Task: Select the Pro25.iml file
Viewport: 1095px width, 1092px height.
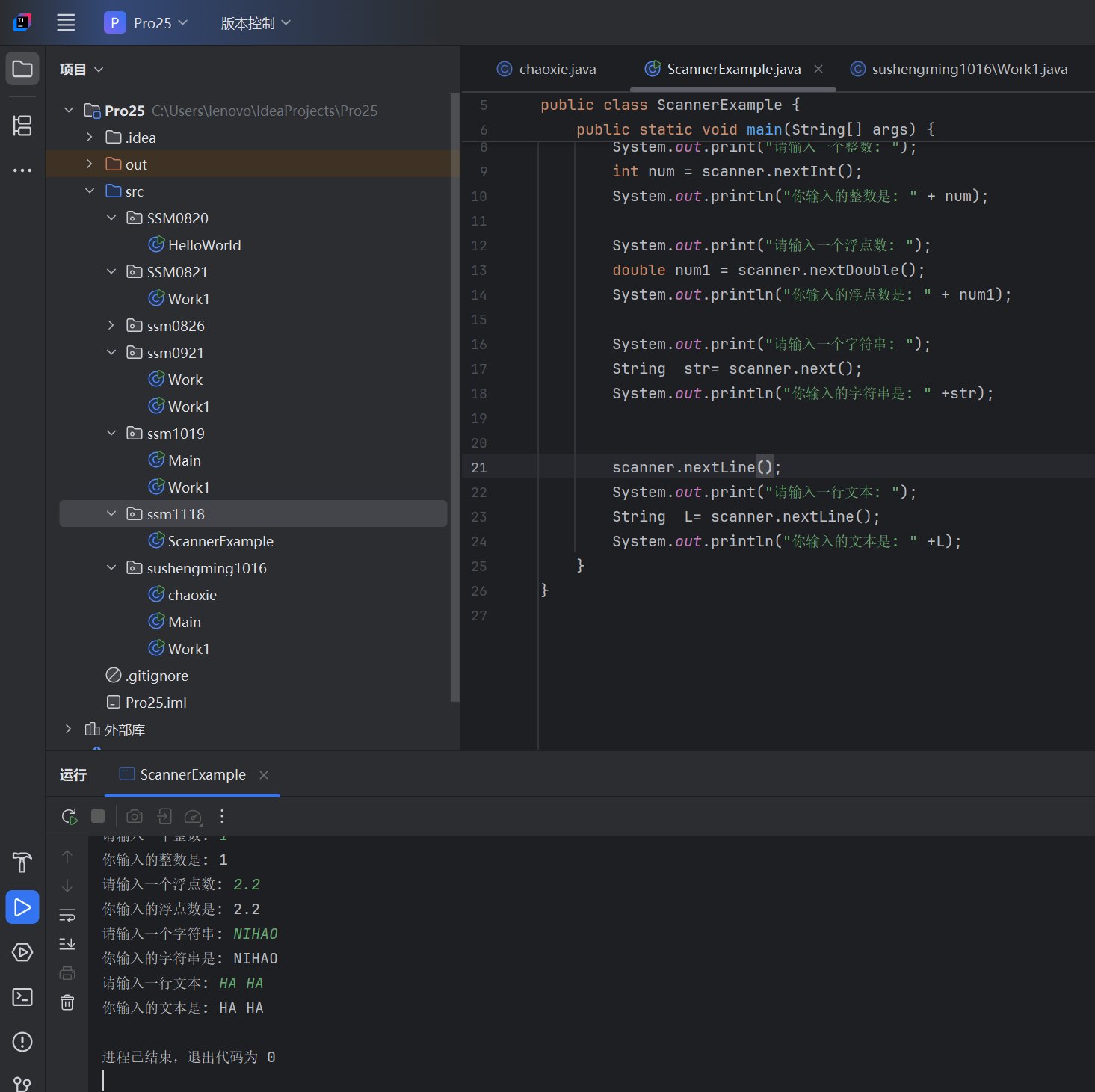Action: (x=146, y=703)
